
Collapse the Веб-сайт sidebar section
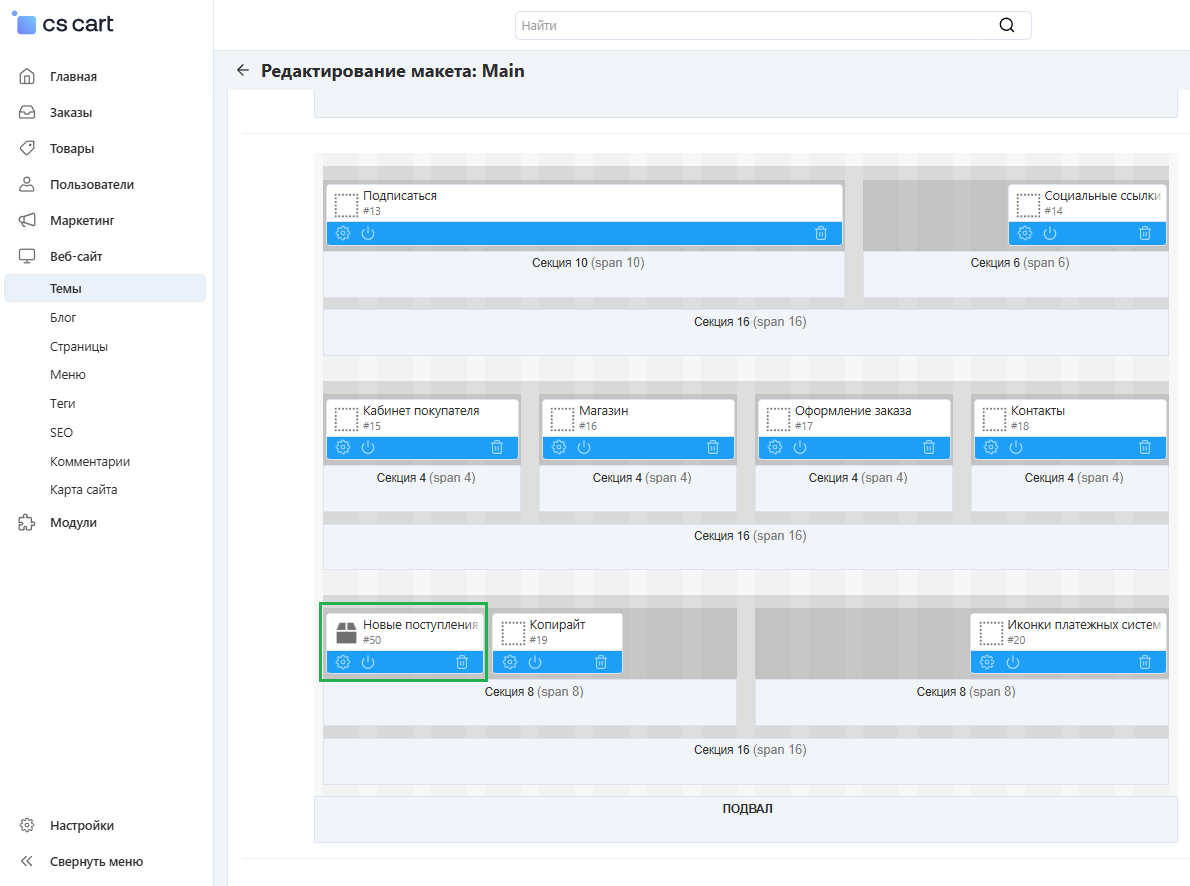coord(76,257)
